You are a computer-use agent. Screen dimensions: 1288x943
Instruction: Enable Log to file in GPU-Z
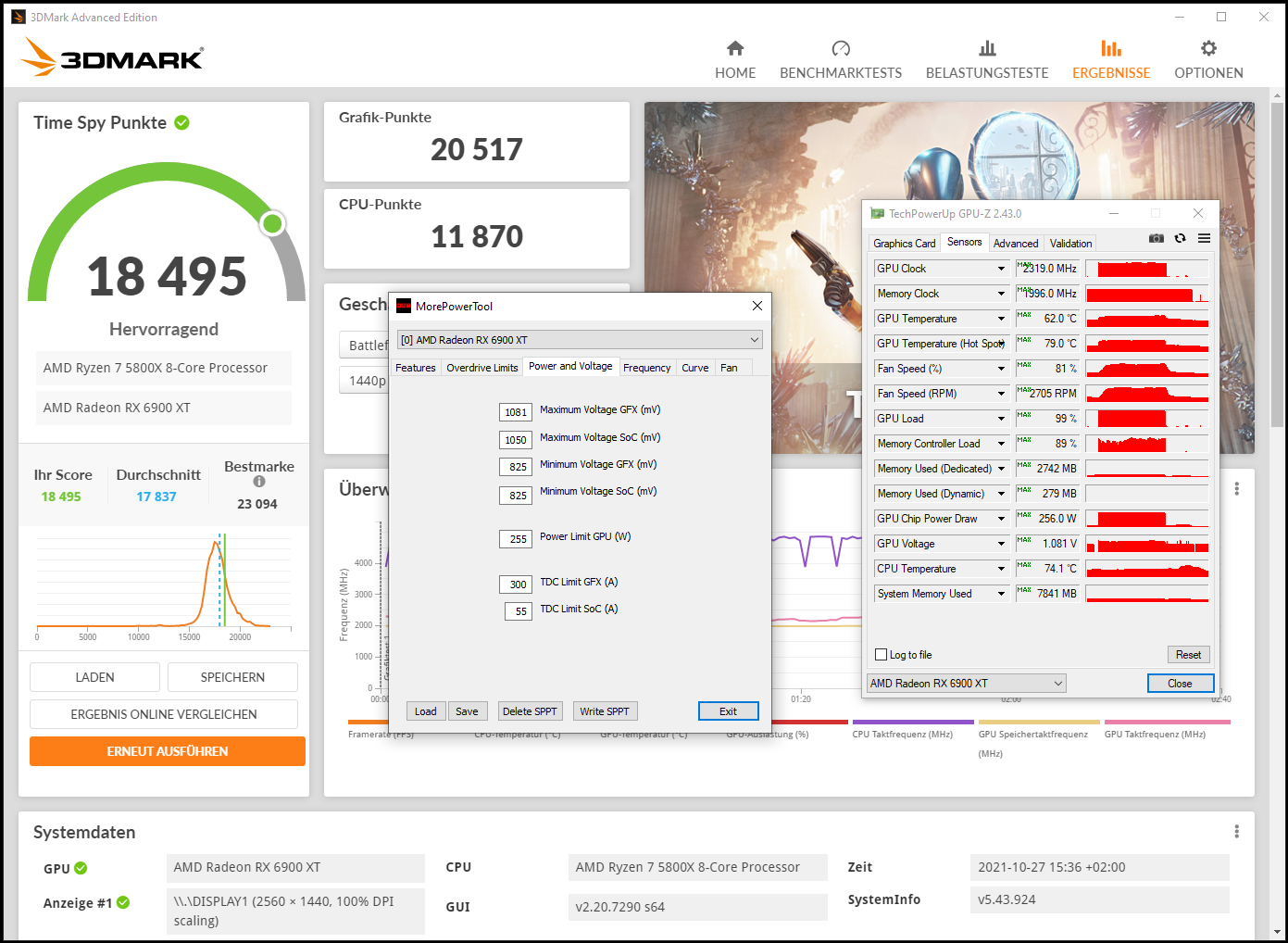pos(882,654)
